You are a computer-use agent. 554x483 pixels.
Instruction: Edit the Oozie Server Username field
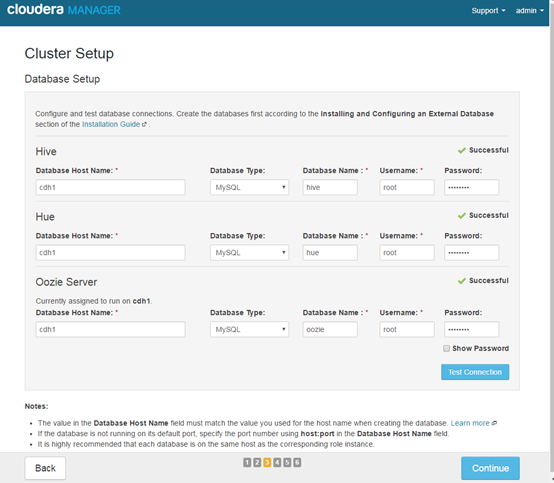407,329
